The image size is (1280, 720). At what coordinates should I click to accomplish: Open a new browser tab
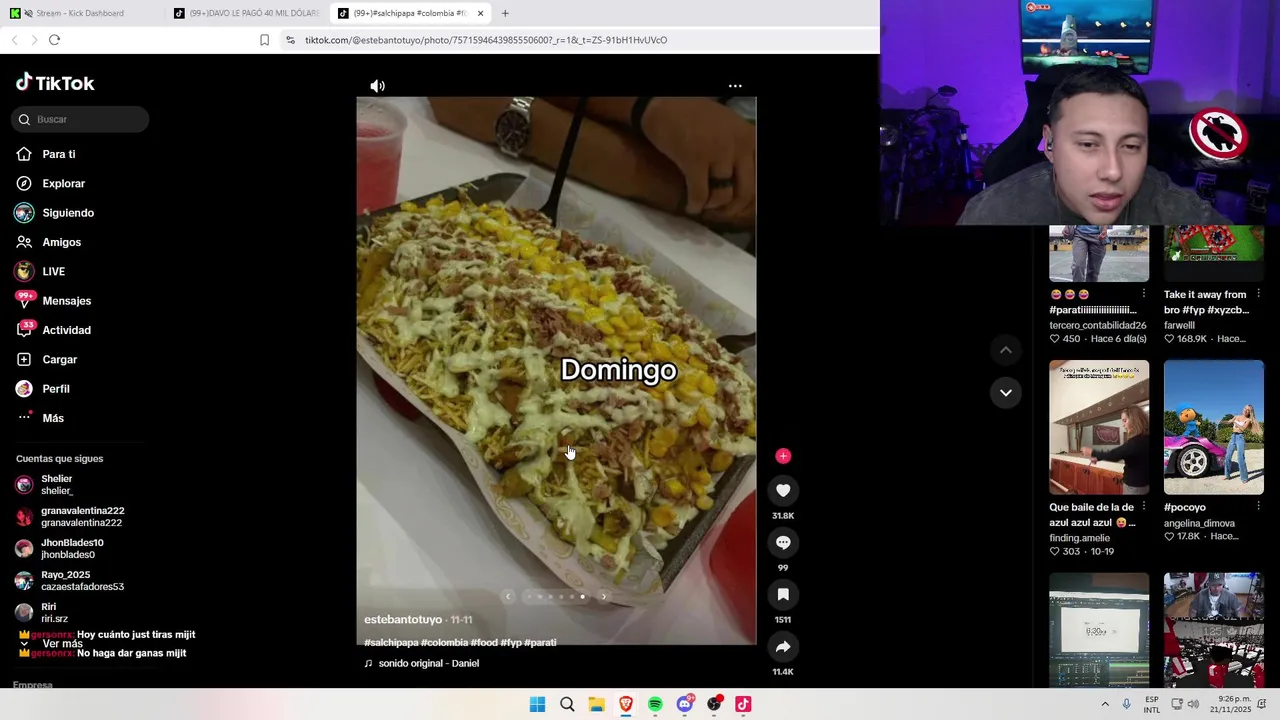(x=505, y=13)
